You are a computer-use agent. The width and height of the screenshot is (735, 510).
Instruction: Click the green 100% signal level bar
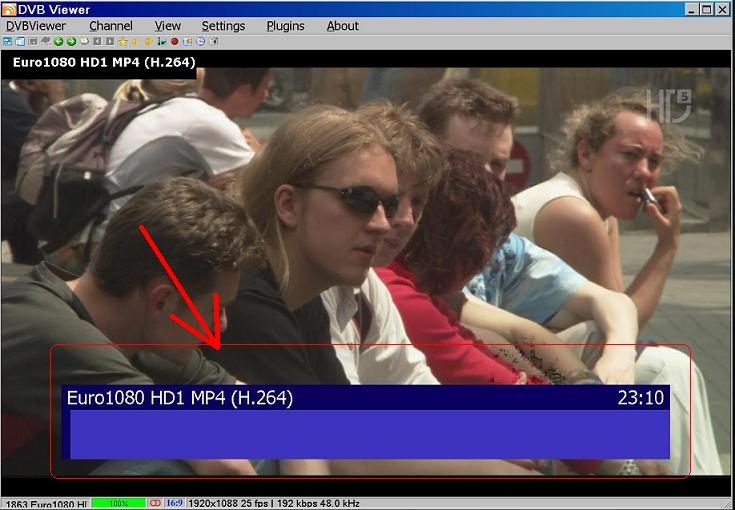[118, 503]
